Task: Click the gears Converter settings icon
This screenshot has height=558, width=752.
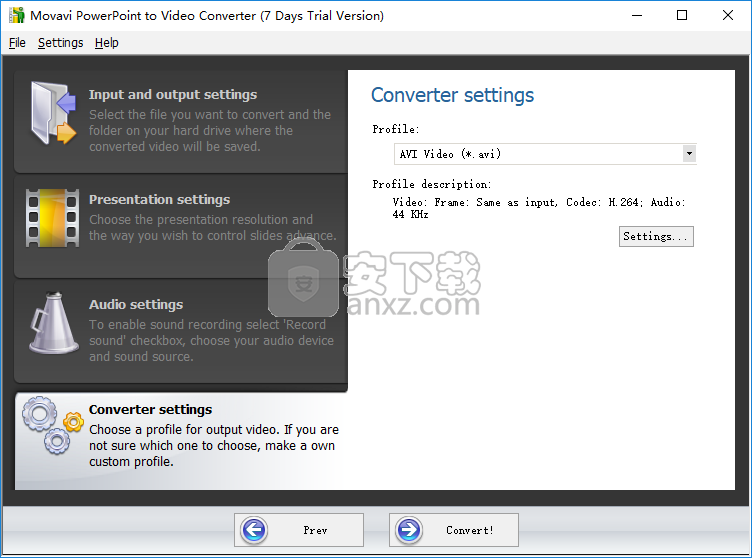Action: click(x=53, y=425)
